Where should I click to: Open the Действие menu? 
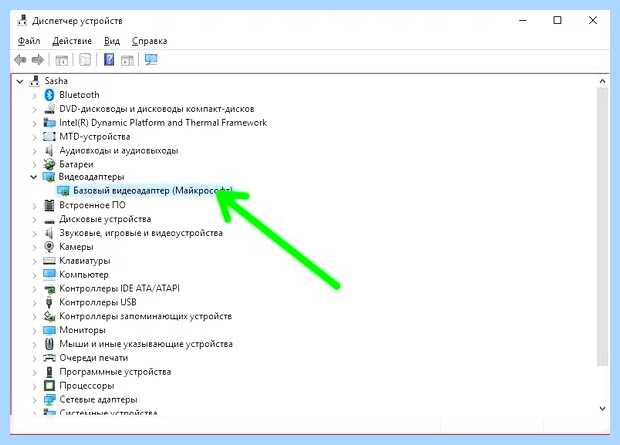(x=72, y=41)
